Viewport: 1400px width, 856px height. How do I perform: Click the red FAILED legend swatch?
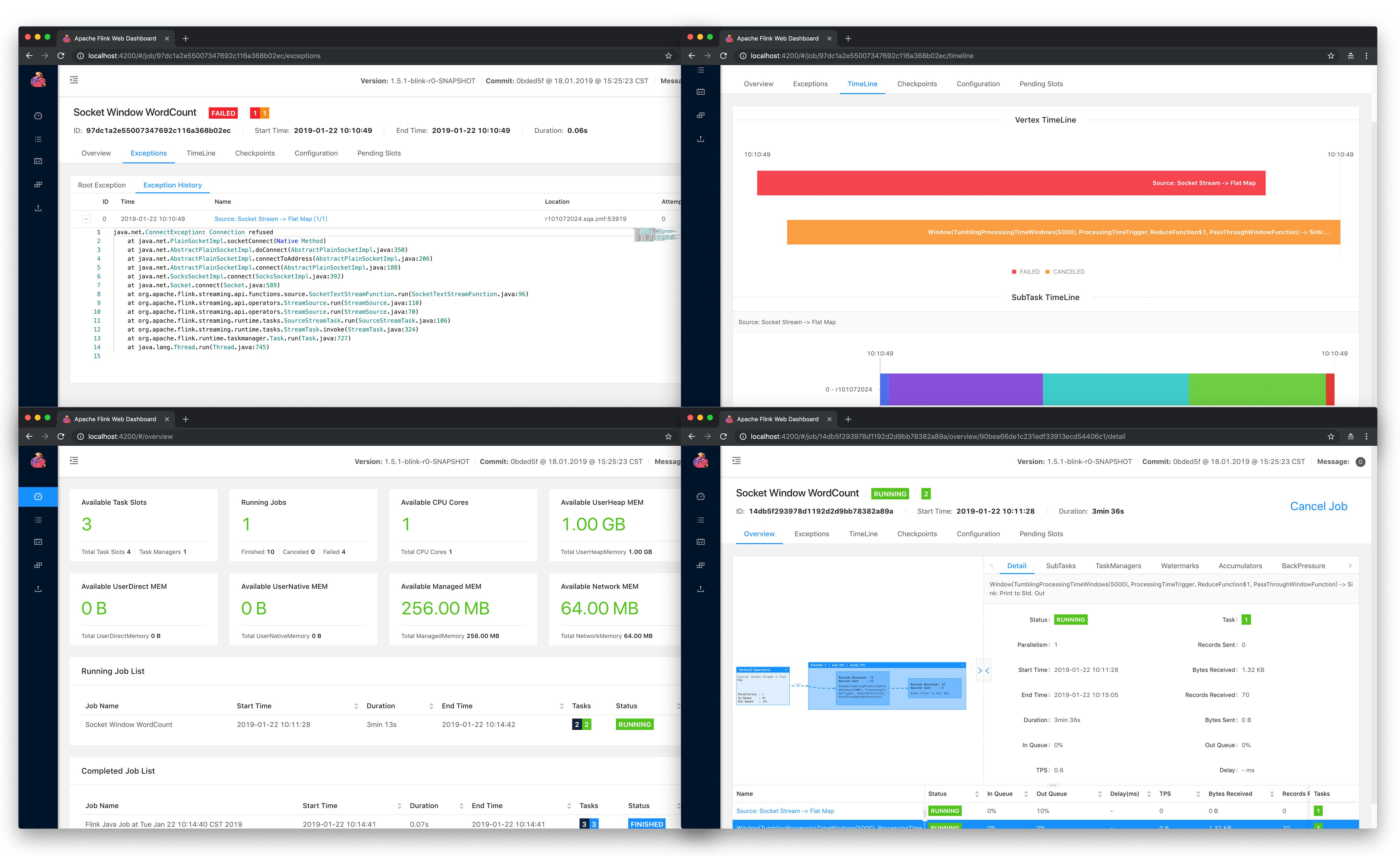(x=1014, y=272)
